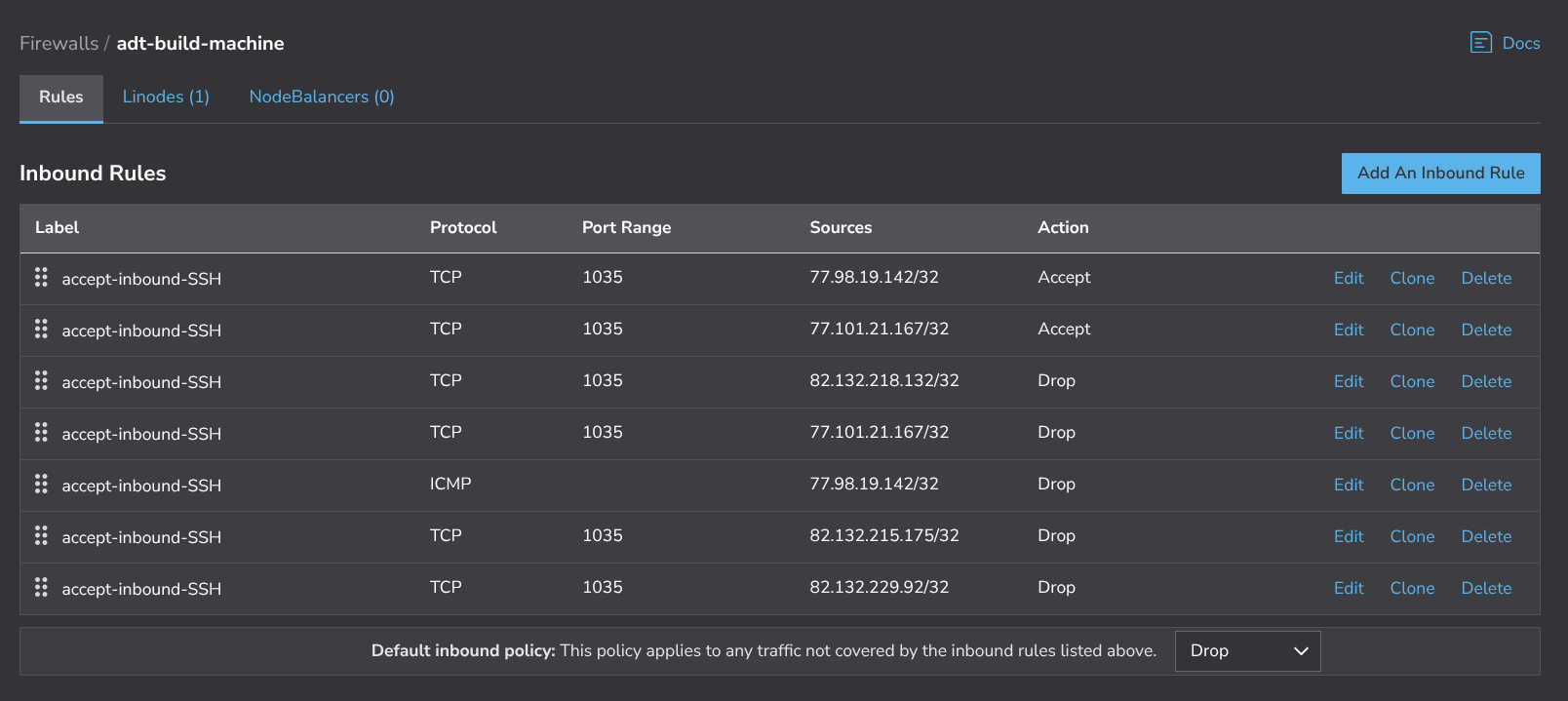Click Add An Inbound Rule button
Screen dimensions: 1568x701
point(1440,174)
